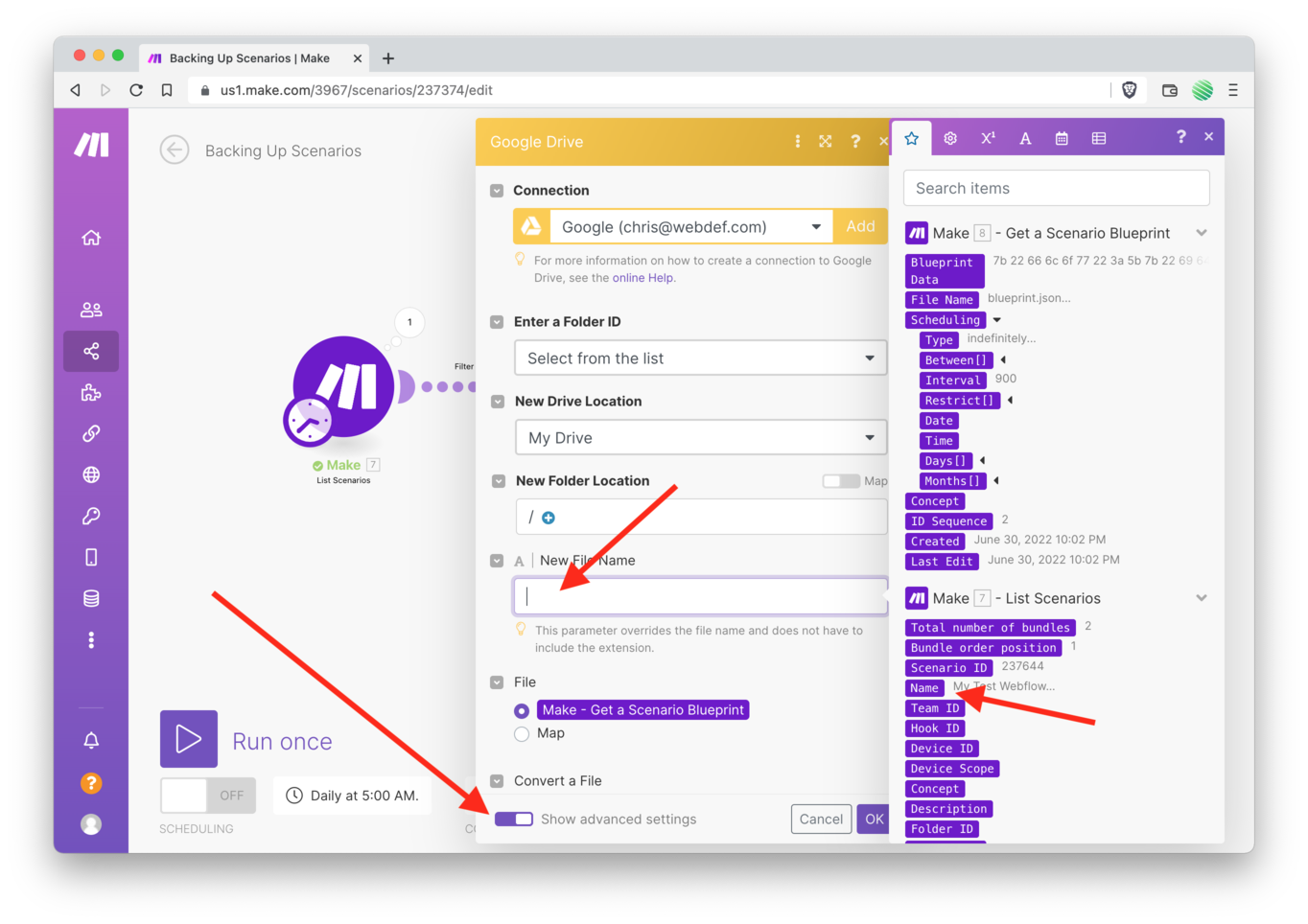Screen dimensions: 1308x924
Task: Click the plus icon in New Folder Location
Action: coord(549,518)
